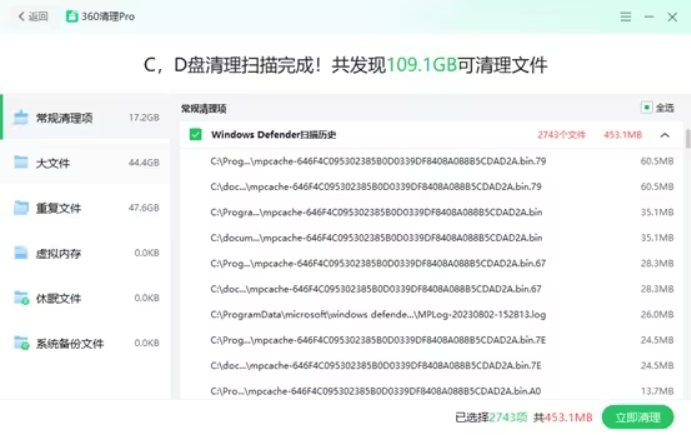Select C:\Prog... bin.7E file row

(431, 340)
